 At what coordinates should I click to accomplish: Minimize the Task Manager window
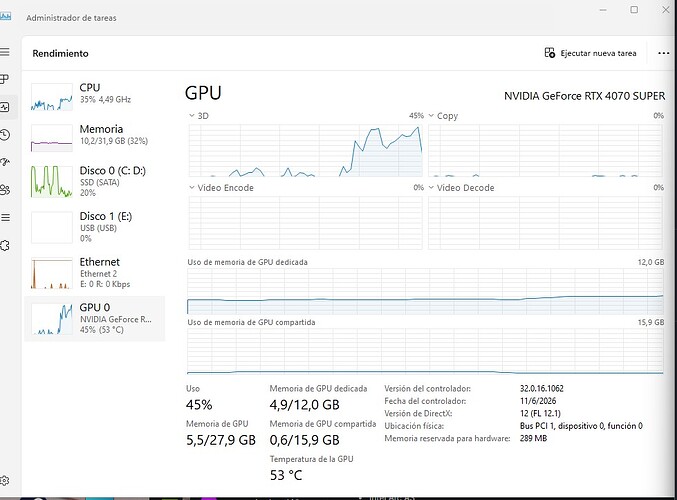(x=603, y=10)
